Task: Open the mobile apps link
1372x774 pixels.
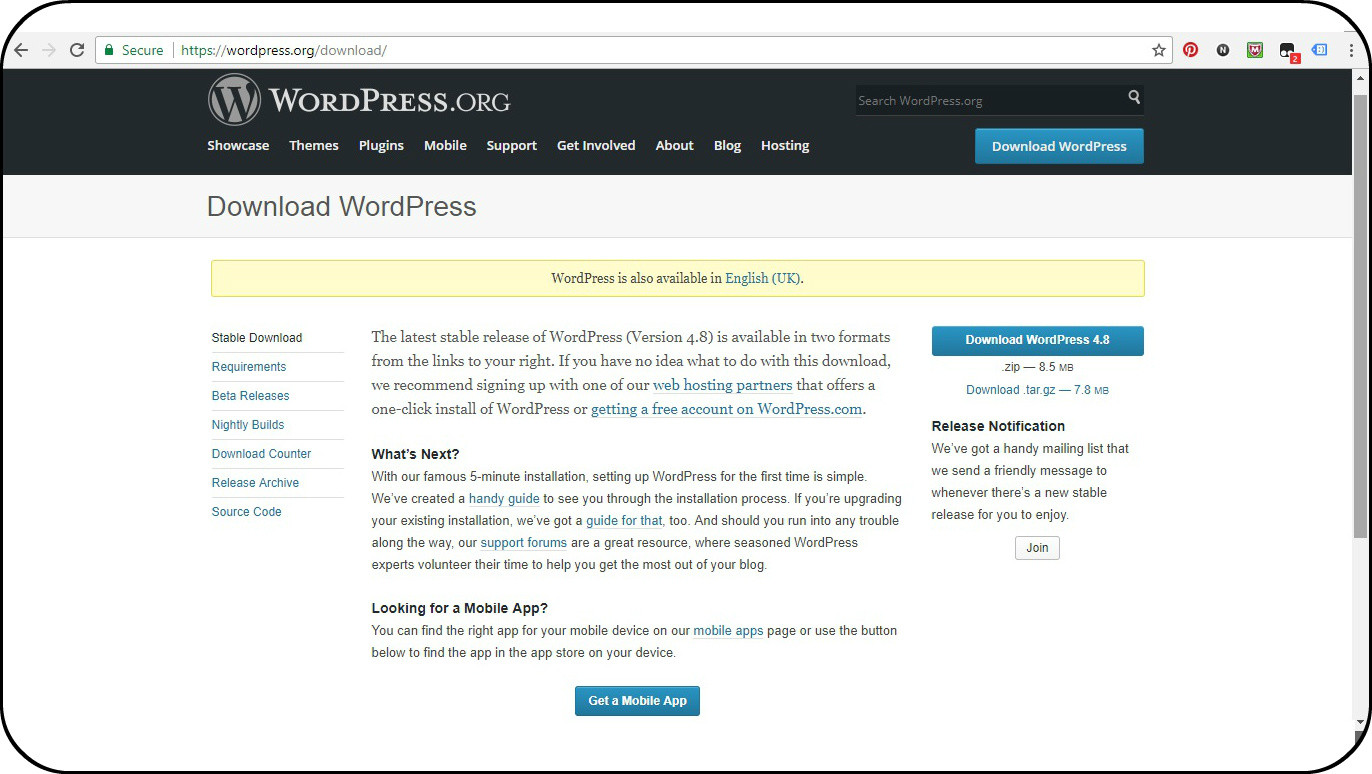Action: [x=728, y=630]
